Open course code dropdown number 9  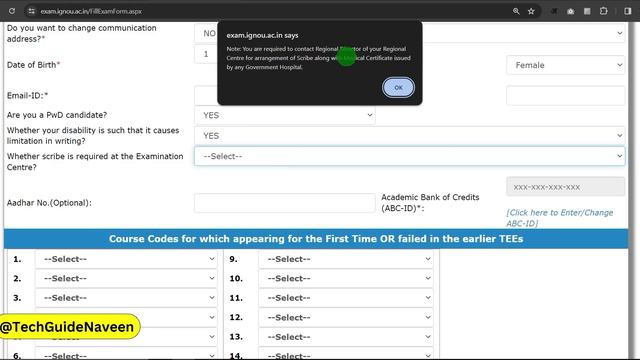coord(346,259)
